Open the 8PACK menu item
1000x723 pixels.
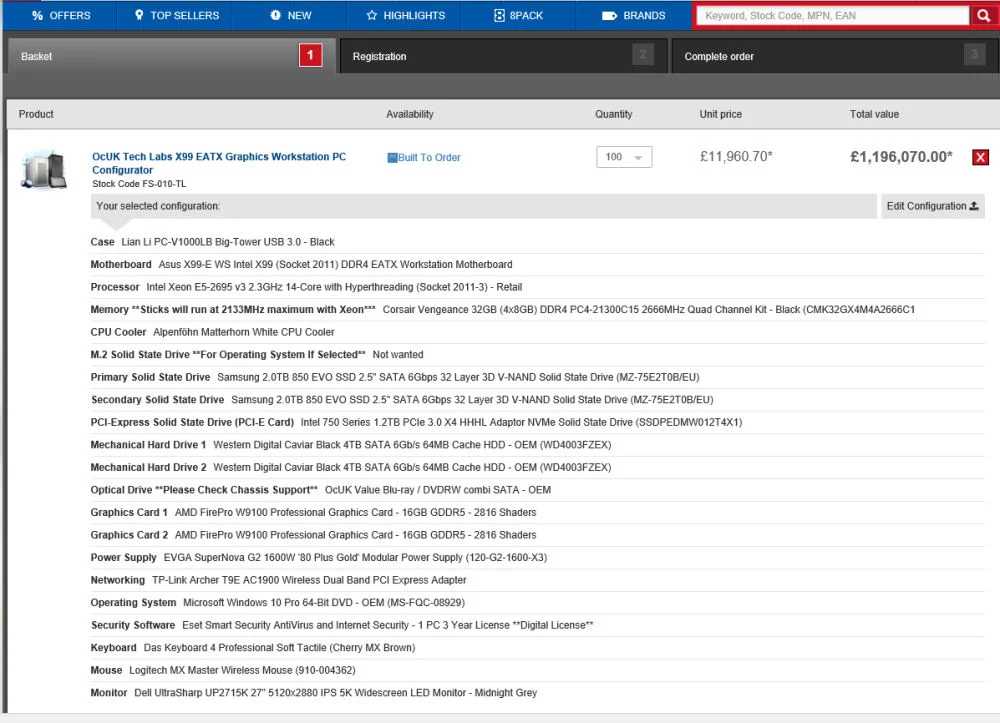(518, 15)
